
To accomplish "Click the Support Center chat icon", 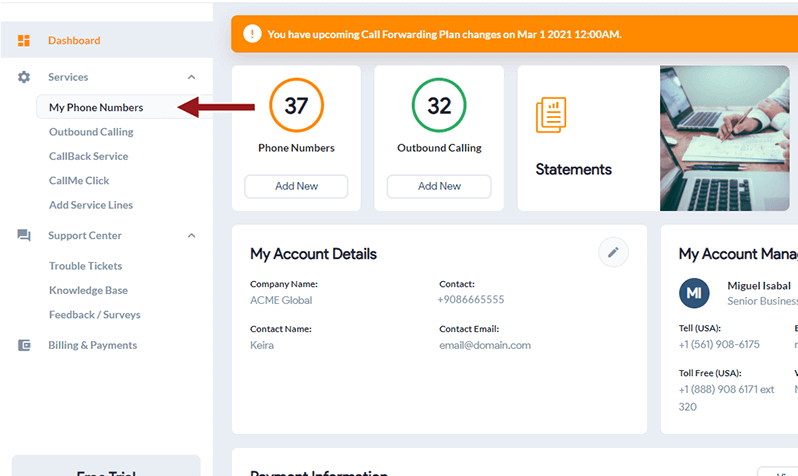I will pyautogui.click(x=24, y=235).
